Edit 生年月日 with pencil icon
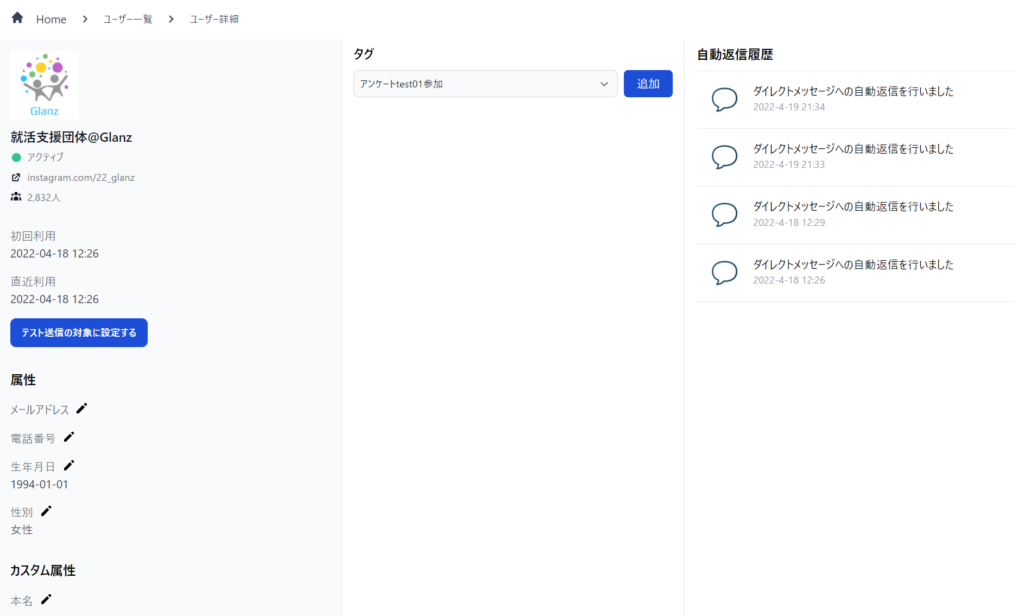 pyautogui.click(x=69, y=465)
